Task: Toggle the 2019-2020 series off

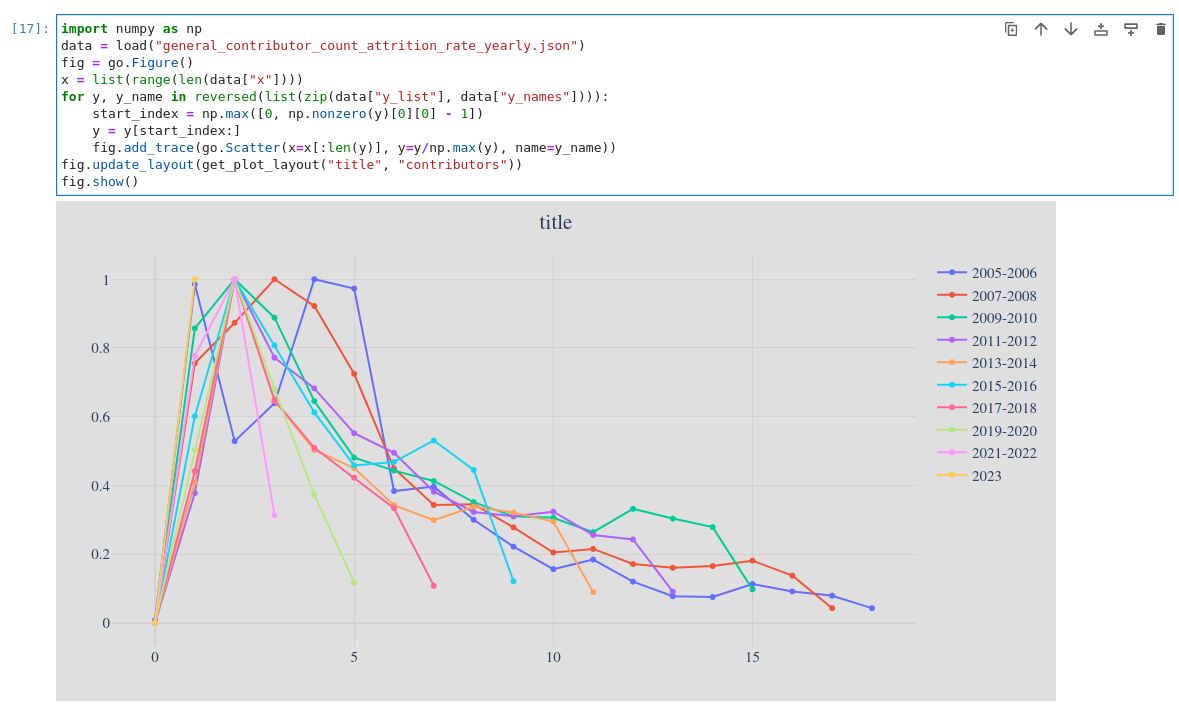Action: [x=1005, y=431]
